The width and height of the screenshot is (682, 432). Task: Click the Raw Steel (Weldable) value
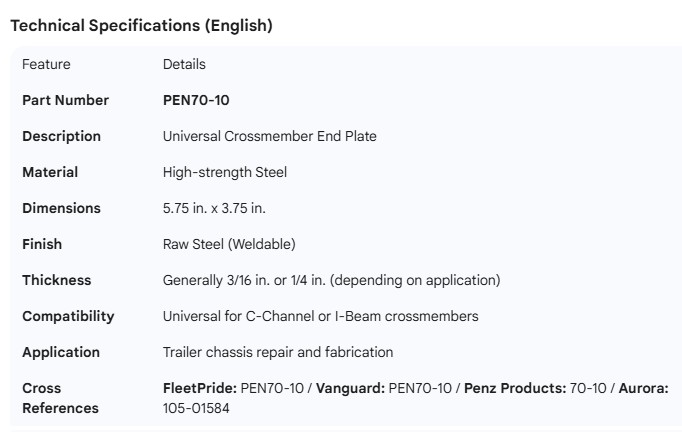pyautogui.click(x=229, y=244)
